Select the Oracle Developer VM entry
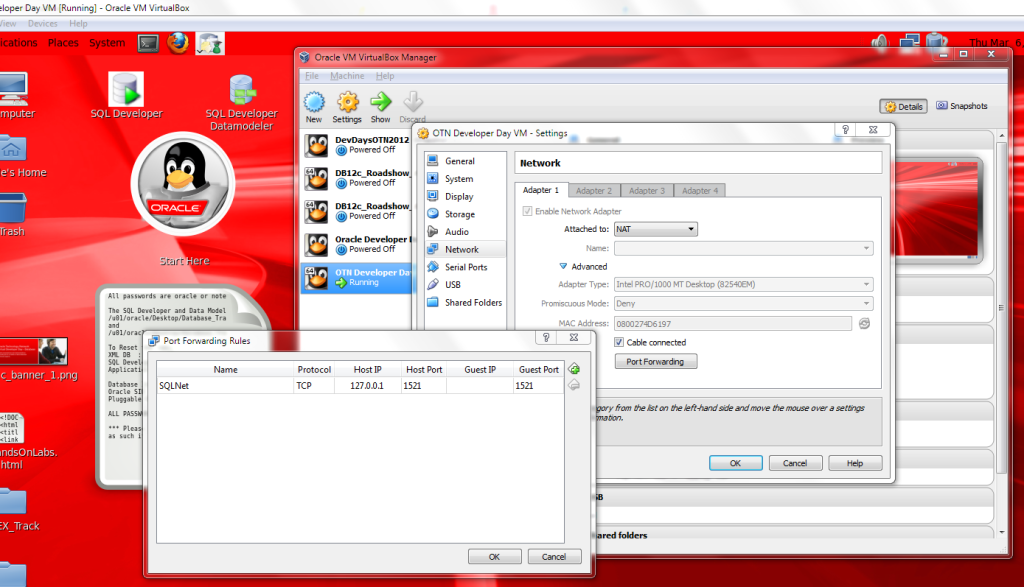 [358, 244]
